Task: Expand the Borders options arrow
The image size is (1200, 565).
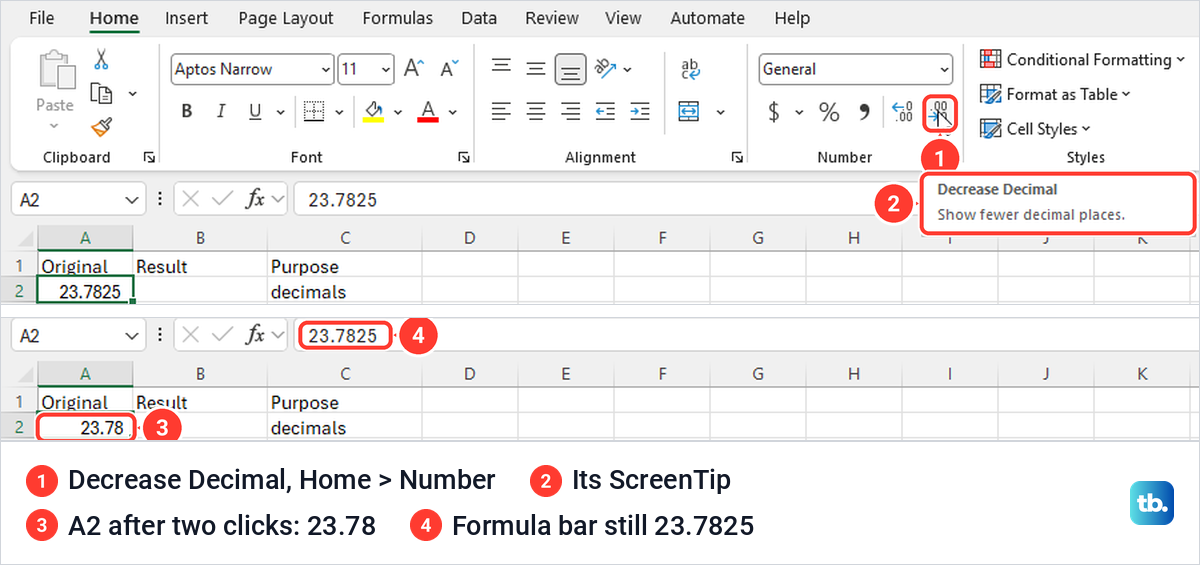Action: 339,112
